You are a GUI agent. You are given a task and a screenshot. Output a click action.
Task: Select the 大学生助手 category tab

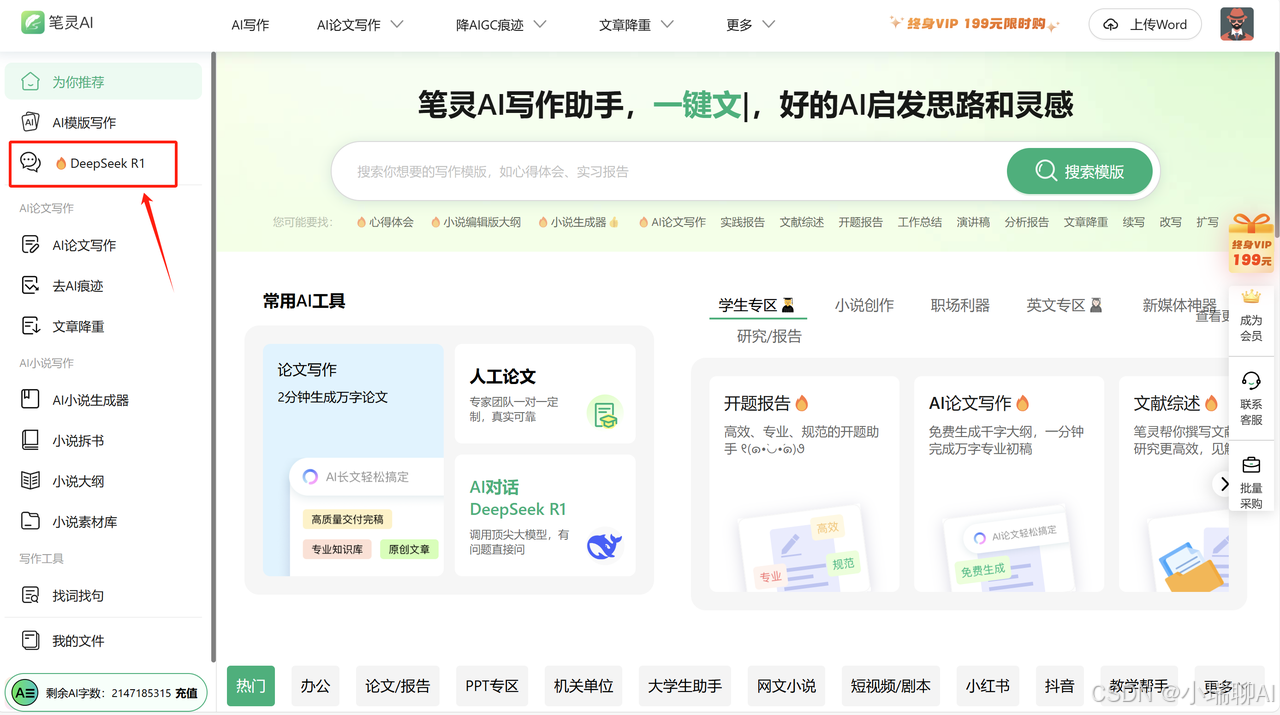pos(685,686)
